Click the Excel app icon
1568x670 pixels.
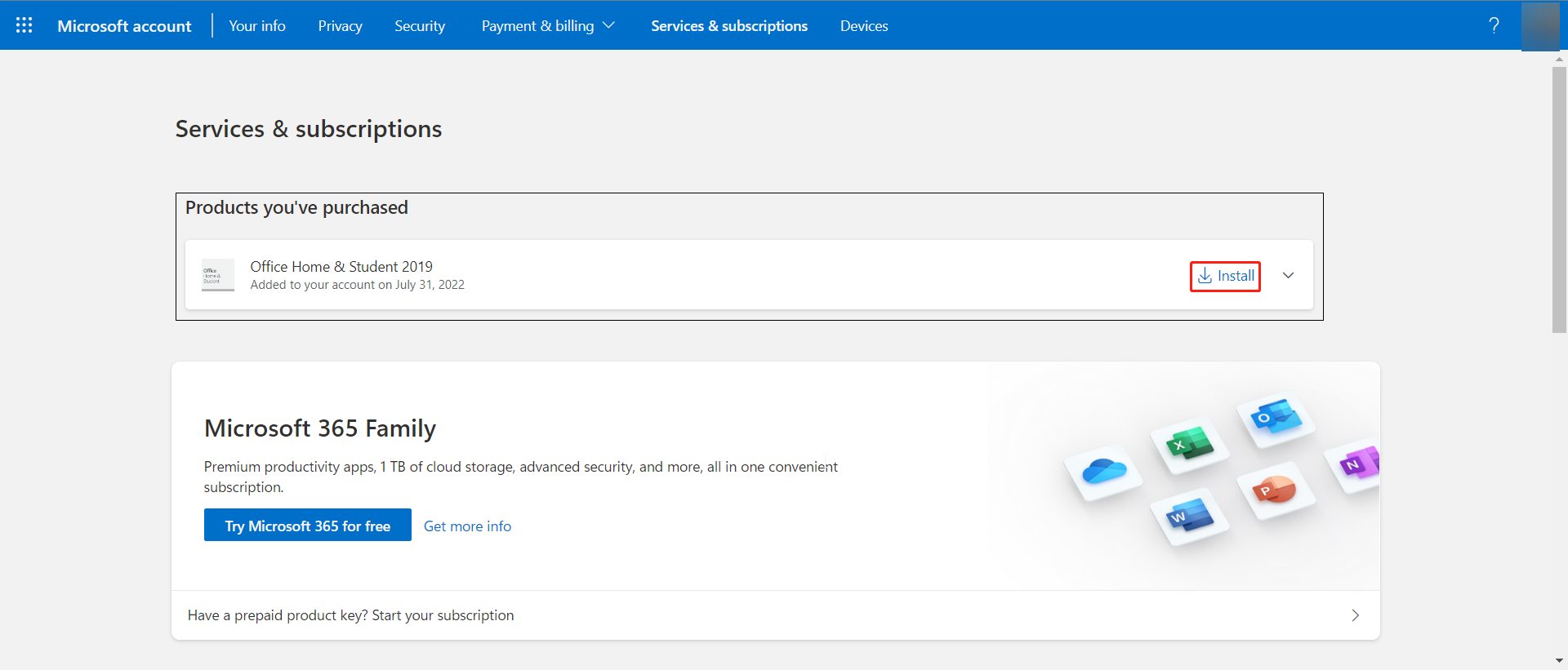1189,445
